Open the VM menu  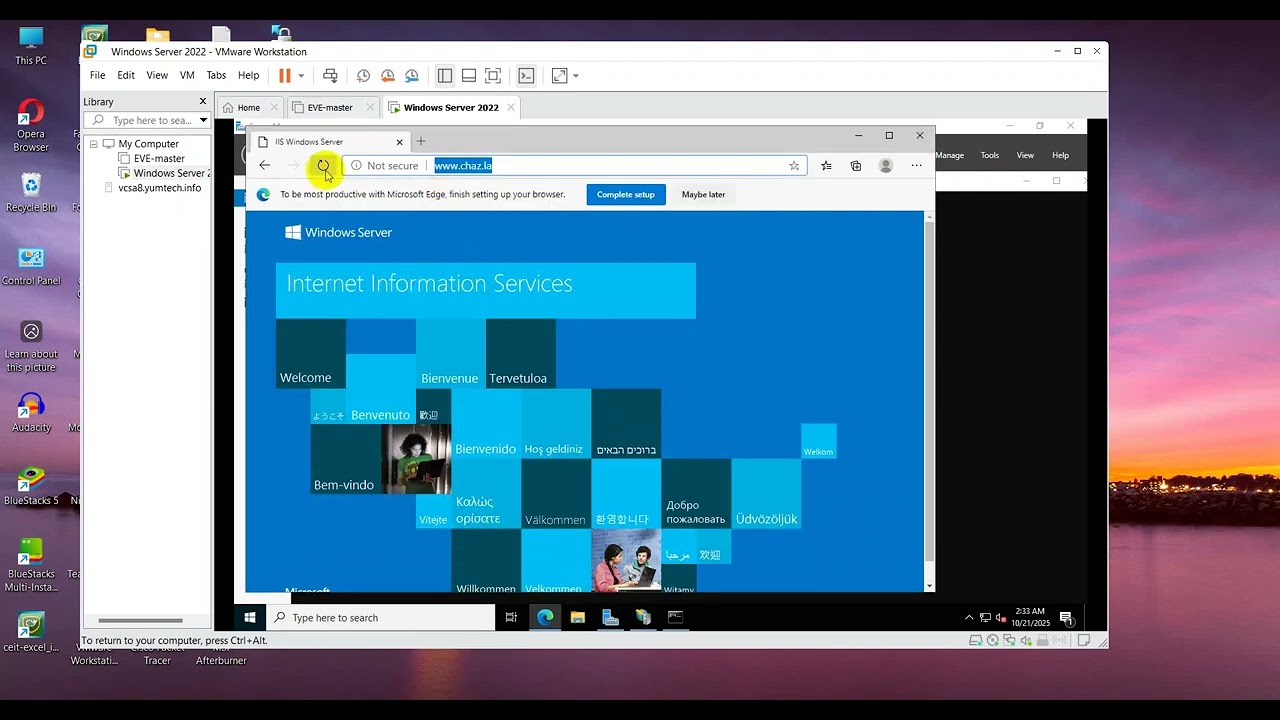187,75
